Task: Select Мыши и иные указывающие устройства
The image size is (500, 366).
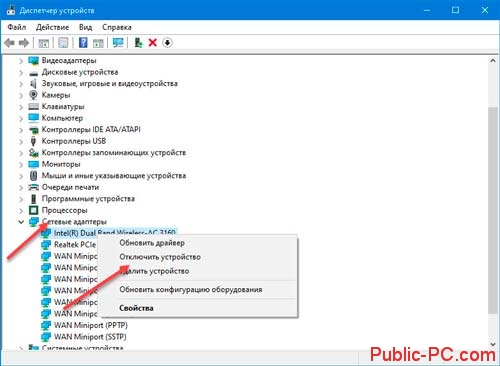Action: [x=114, y=176]
